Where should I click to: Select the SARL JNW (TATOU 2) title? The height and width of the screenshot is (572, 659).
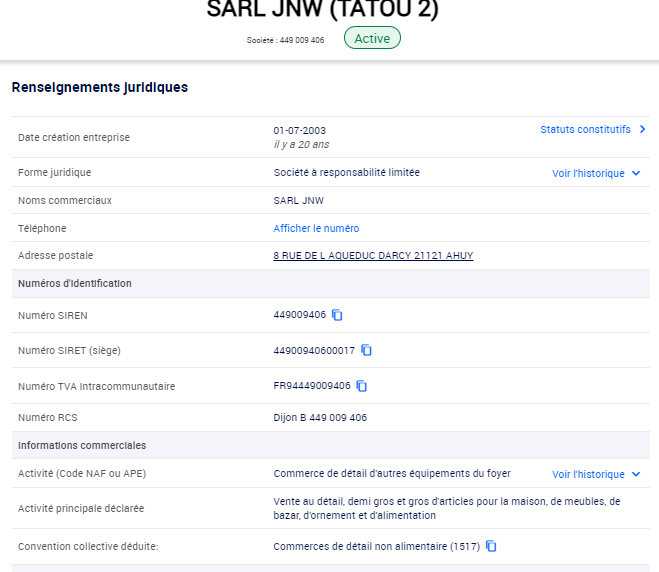click(322, 9)
